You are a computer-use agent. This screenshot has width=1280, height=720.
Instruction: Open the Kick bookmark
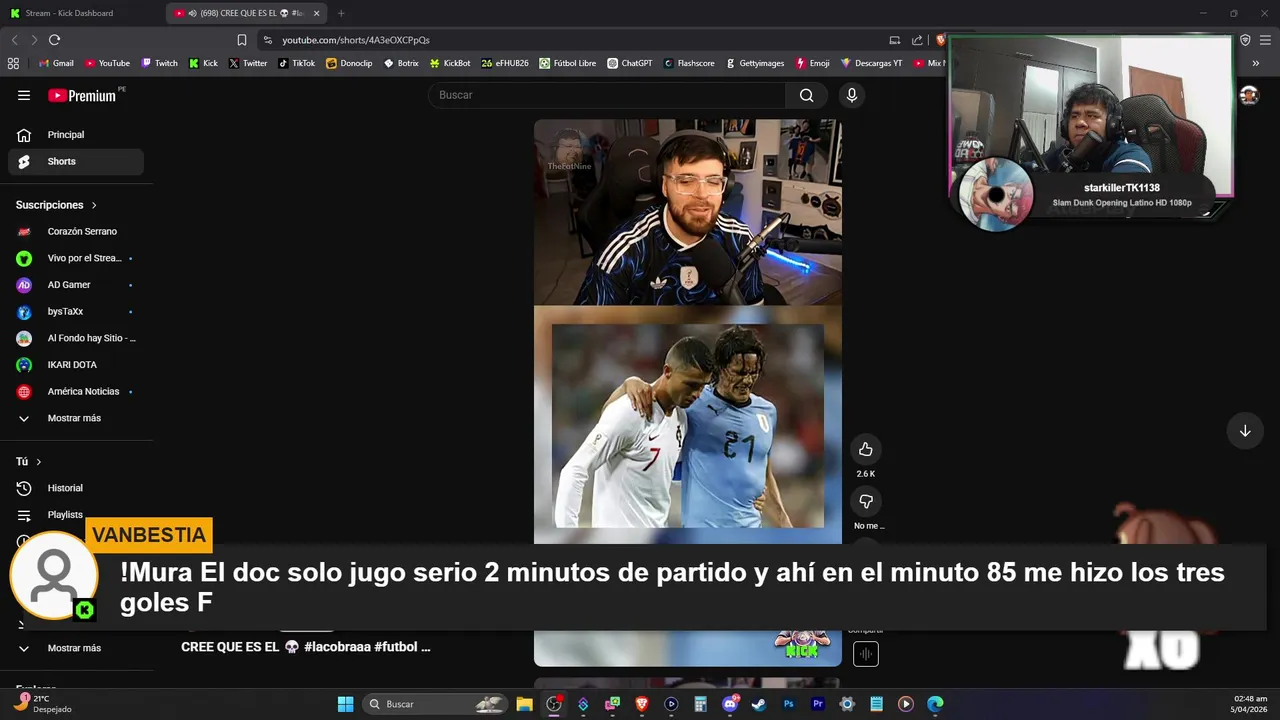tap(203, 63)
